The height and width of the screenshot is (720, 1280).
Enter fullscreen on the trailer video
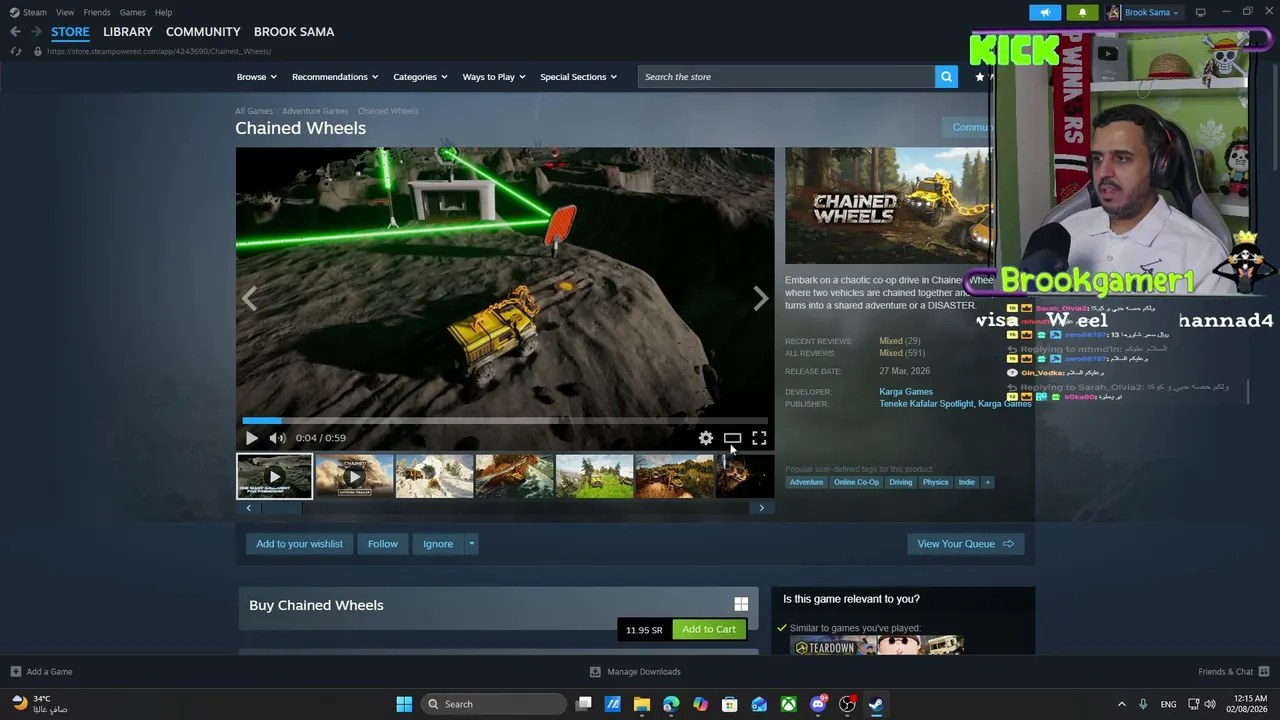pyautogui.click(x=759, y=438)
